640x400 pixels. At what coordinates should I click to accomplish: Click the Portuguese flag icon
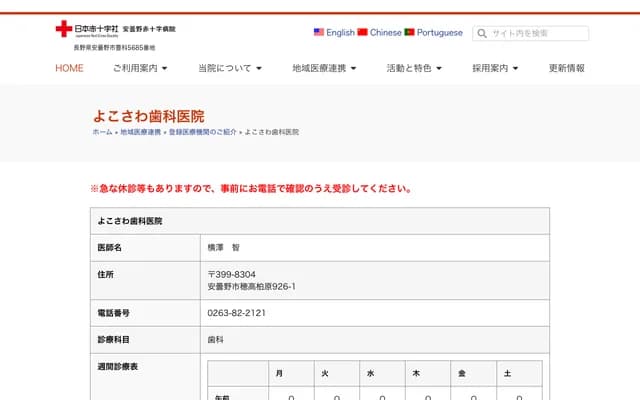coord(410,32)
